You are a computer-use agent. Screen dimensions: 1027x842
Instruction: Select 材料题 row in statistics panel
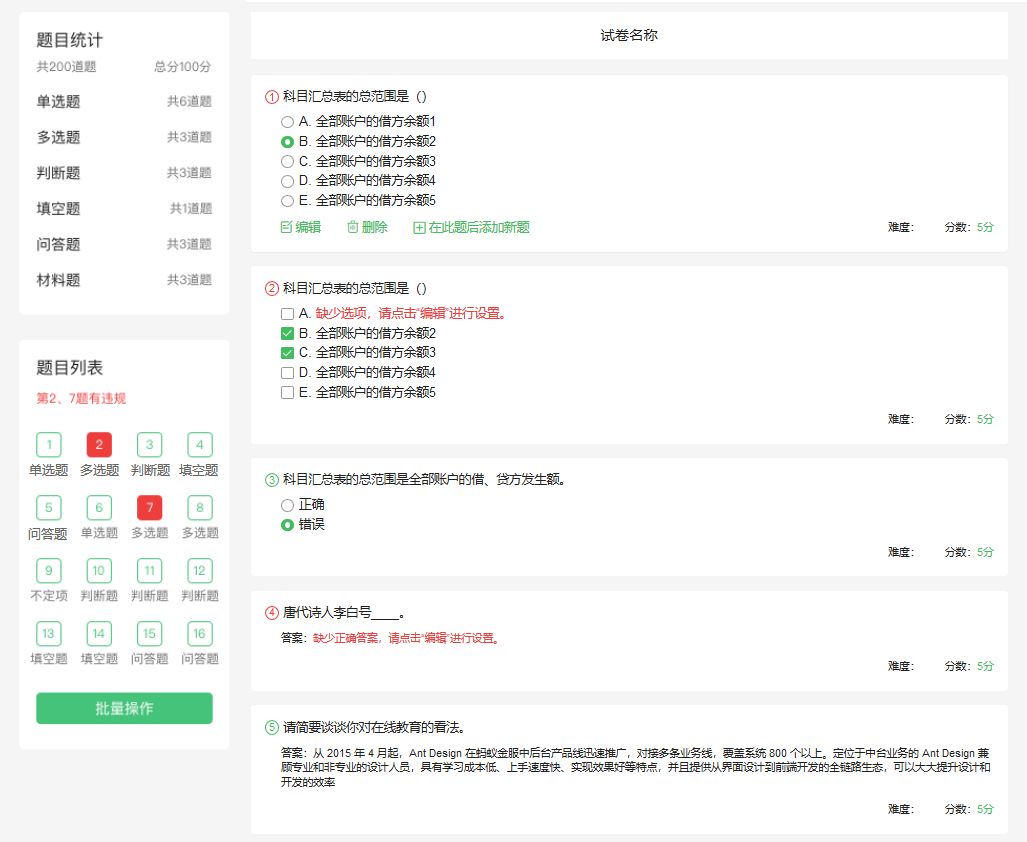(x=124, y=280)
